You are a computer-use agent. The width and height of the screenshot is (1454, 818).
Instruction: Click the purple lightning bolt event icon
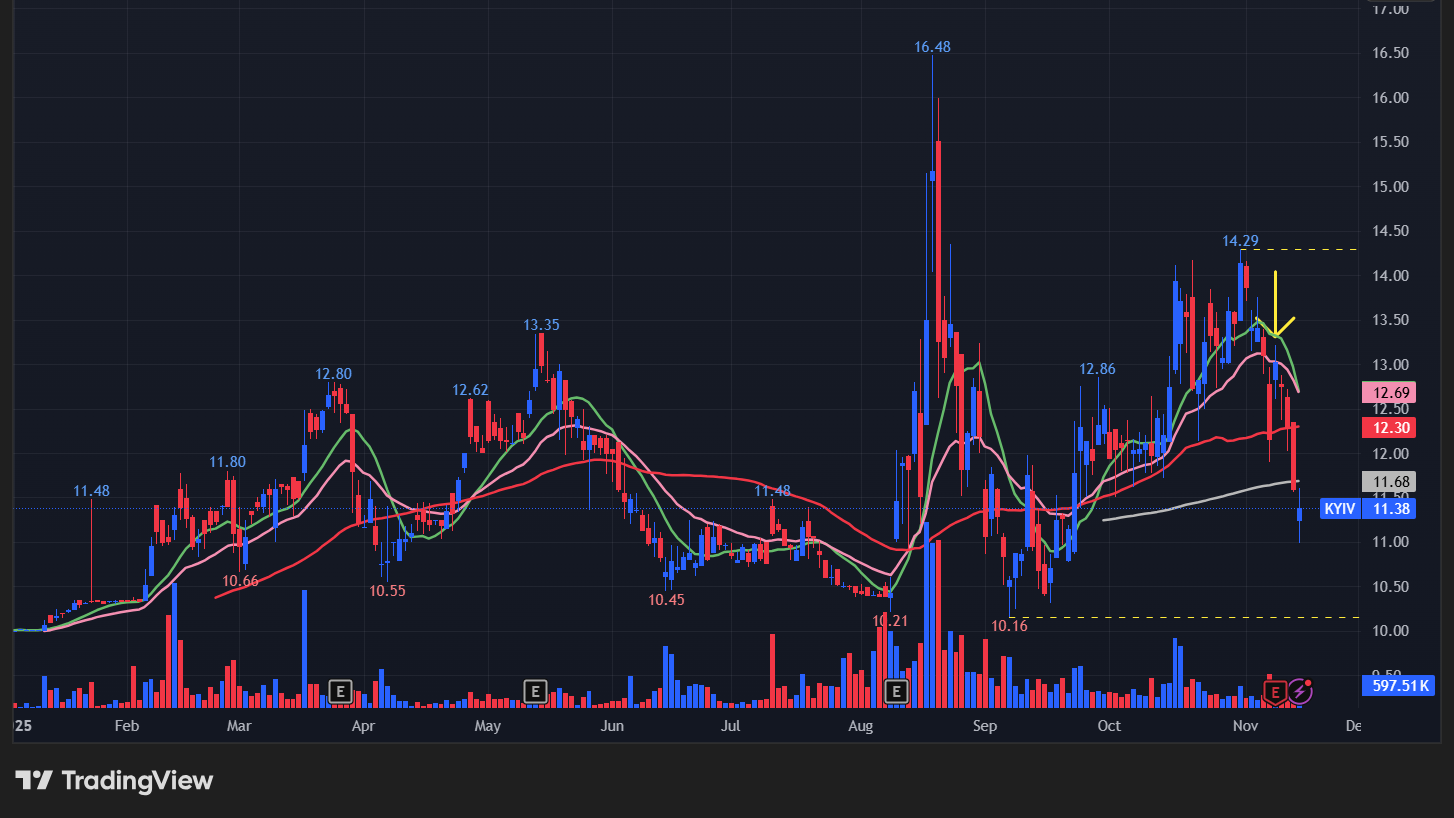click(1299, 690)
